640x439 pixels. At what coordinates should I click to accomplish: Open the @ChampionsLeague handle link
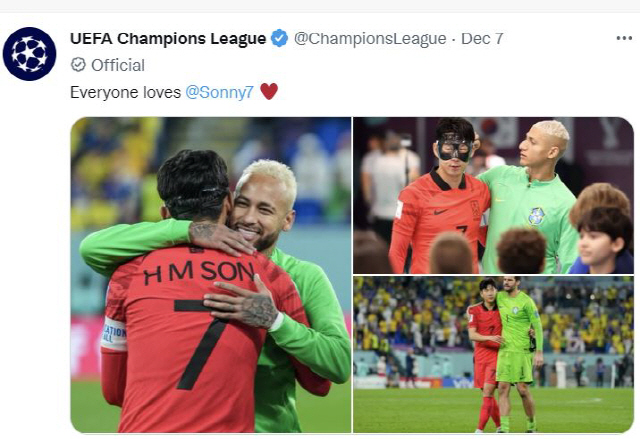click(x=370, y=39)
